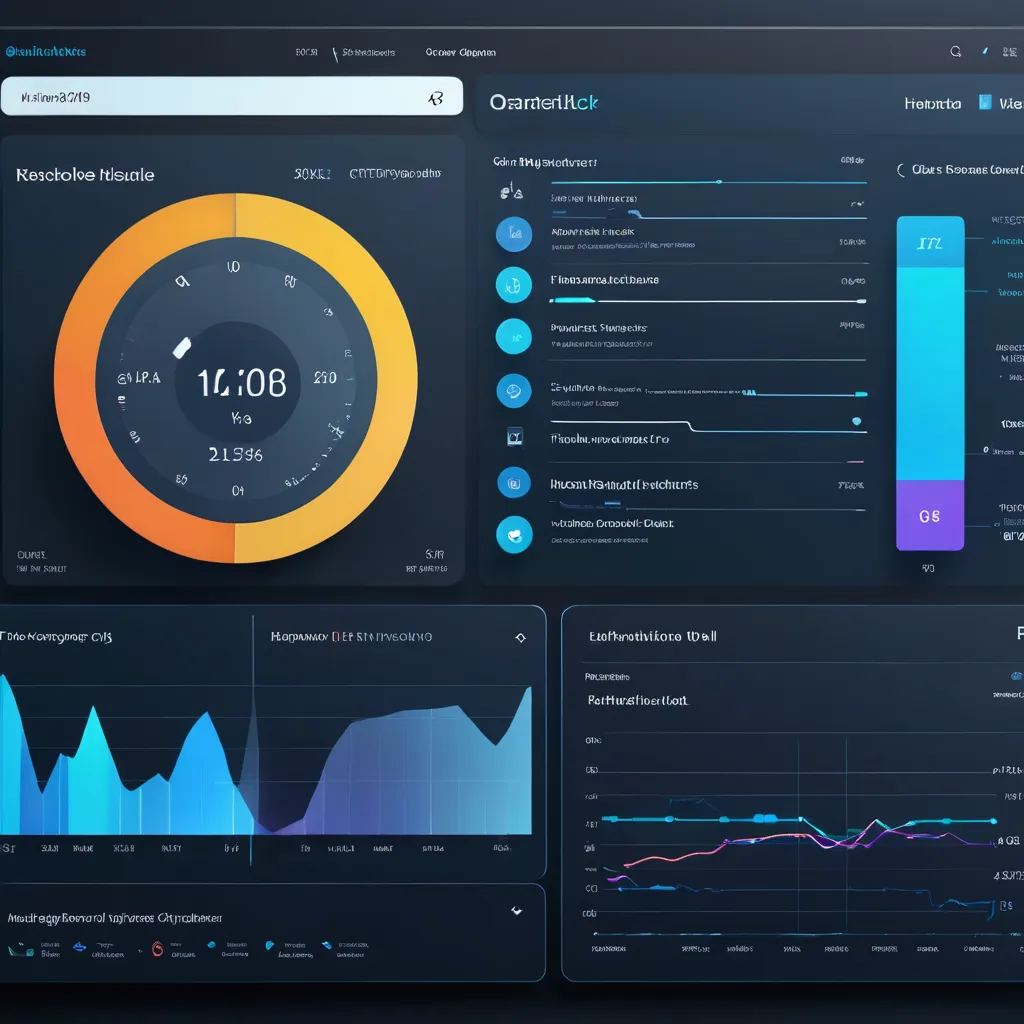Viewport: 1024px width, 1024px height.
Task: Click the third round cyan list icon
Action: pos(514,337)
